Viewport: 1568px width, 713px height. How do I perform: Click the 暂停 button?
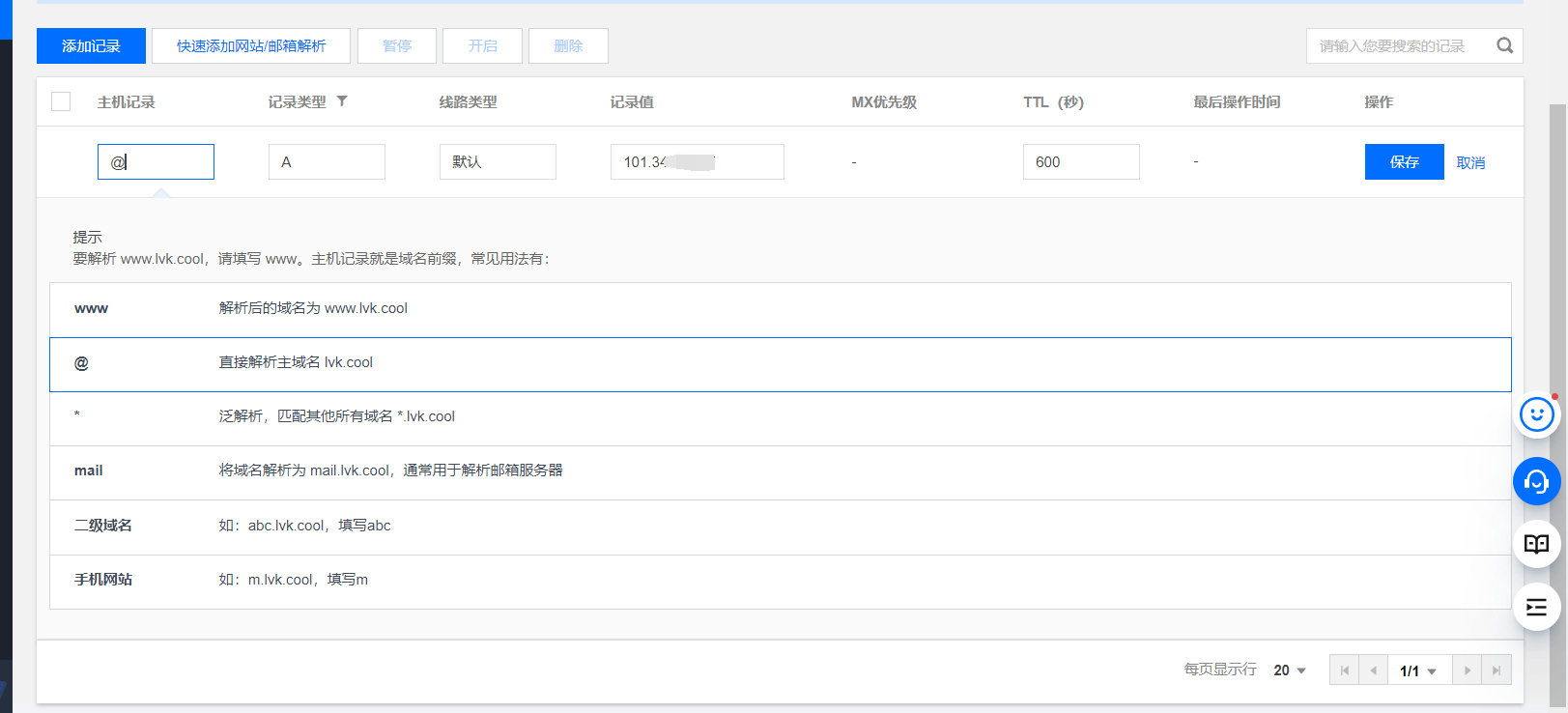coord(397,45)
